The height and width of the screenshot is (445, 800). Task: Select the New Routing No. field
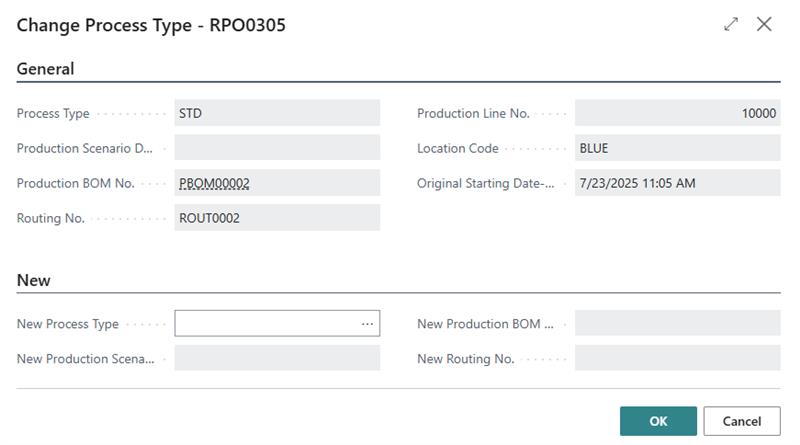[x=677, y=359]
